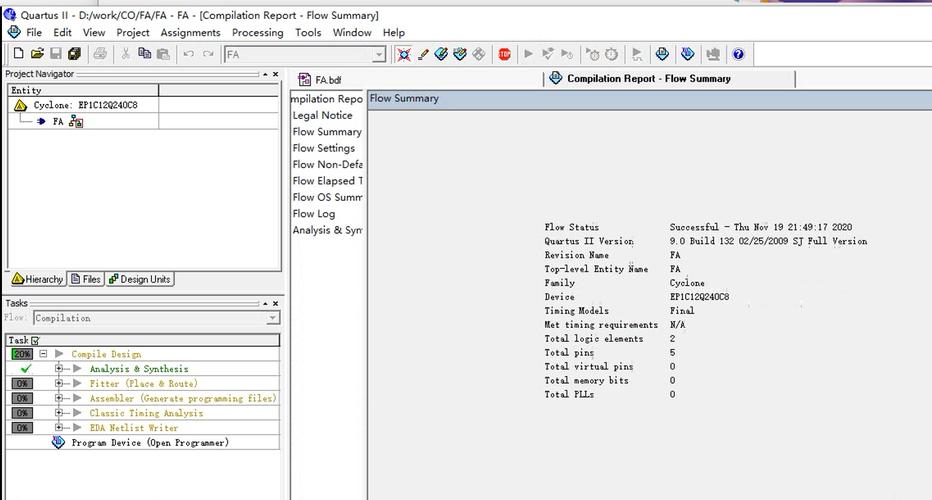Select the Design Units tab

(x=140, y=279)
